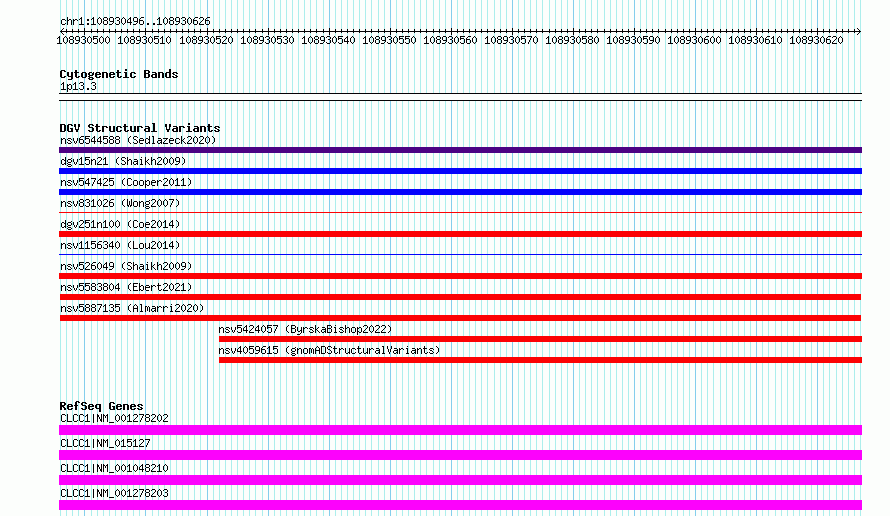Click the red nsv5583804 variant bar
The image size is (890, 516).
coord(460,297)
